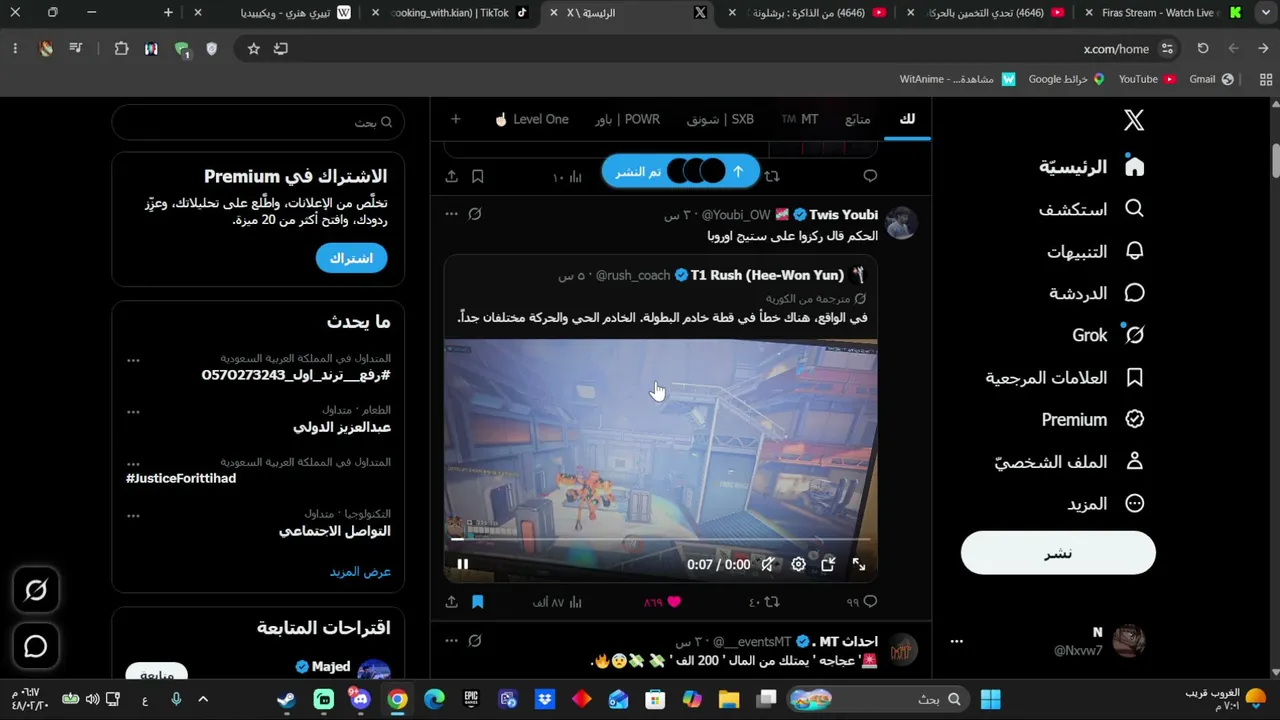Viewport: 1280px width, 720px height.
Task: Repost the post with ٤٠ reposts
Action: coord(764,602)
